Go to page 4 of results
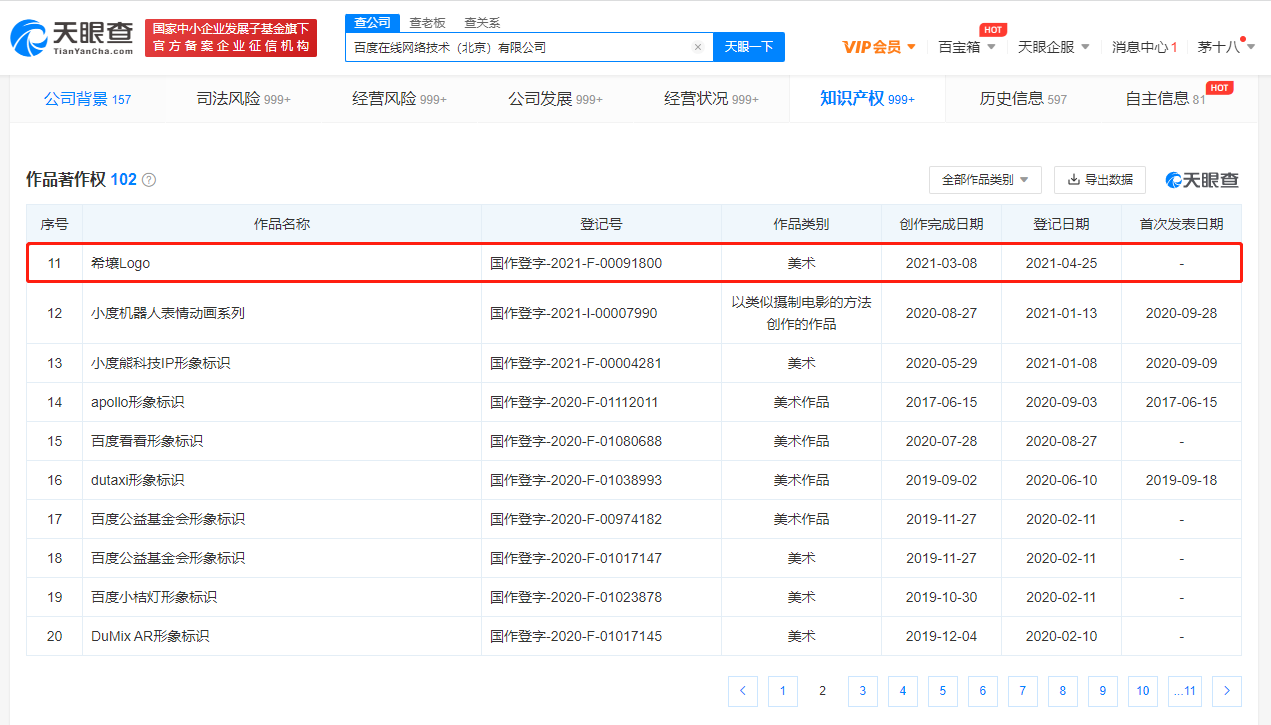The image size is (1271, 725). [903, 691]
